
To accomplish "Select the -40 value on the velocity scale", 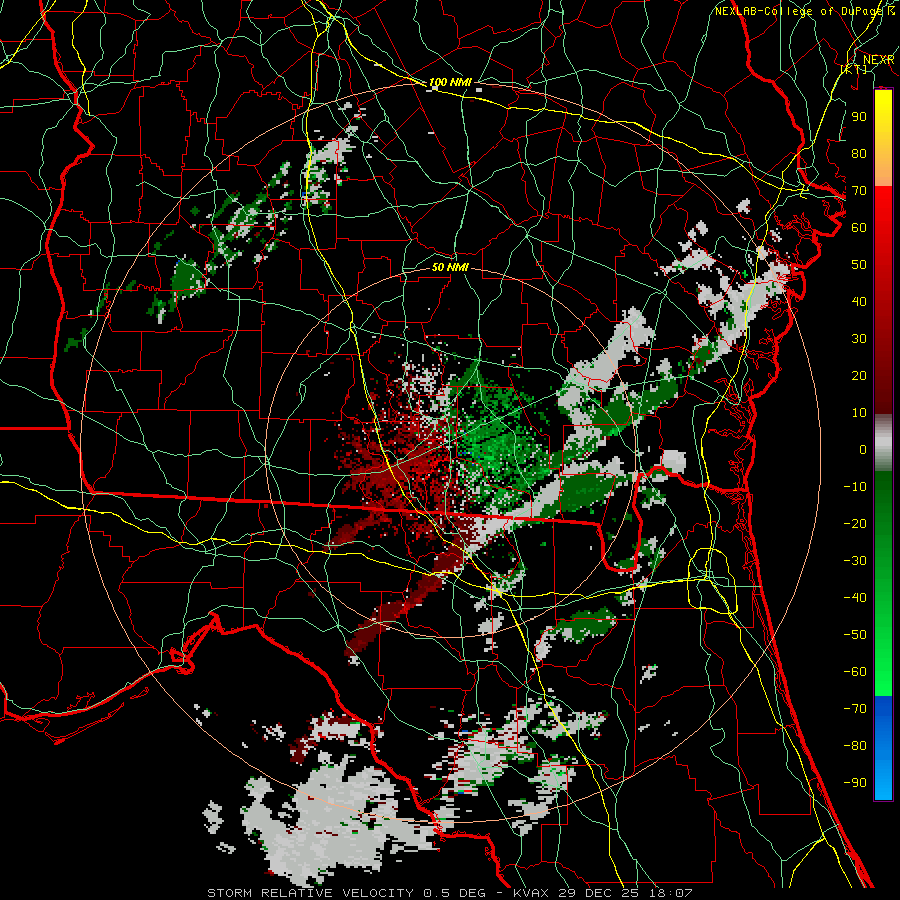I will pos(855,598).
